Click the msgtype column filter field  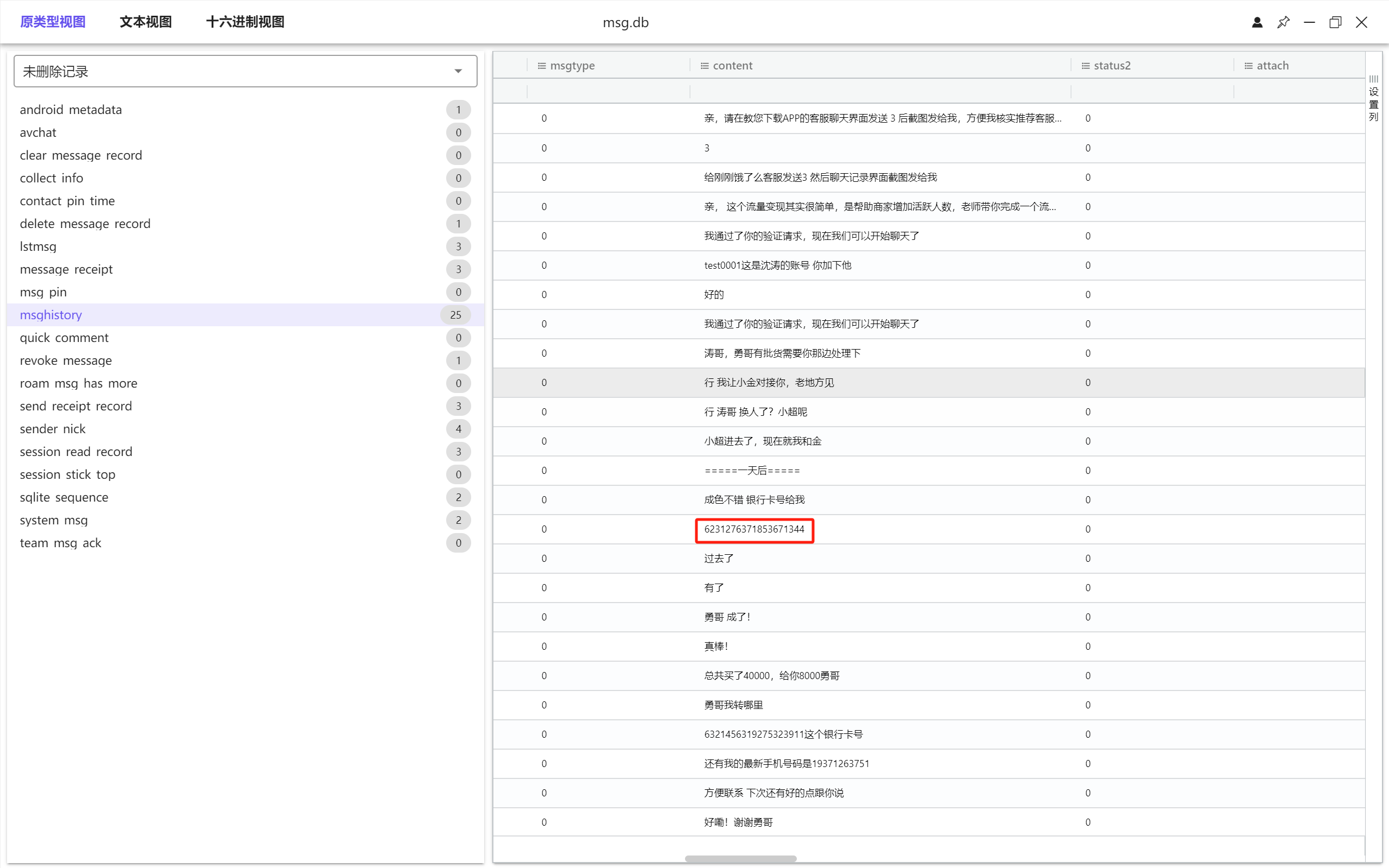click(x=608, y=91)
